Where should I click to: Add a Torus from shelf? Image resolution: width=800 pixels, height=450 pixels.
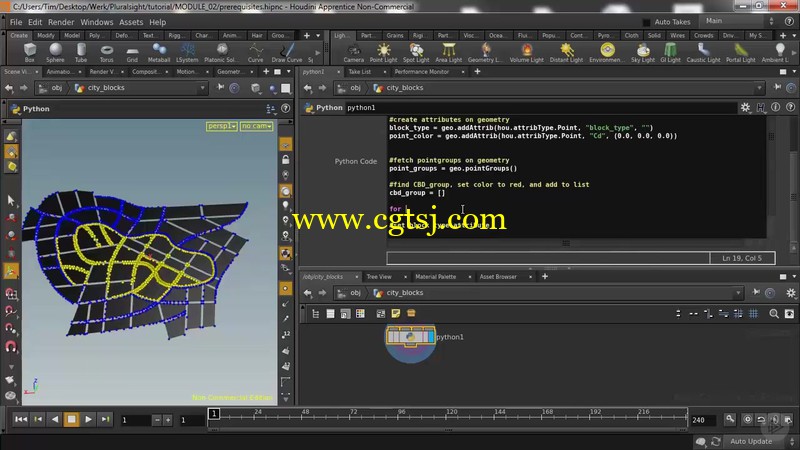click(x=107, y=53)
